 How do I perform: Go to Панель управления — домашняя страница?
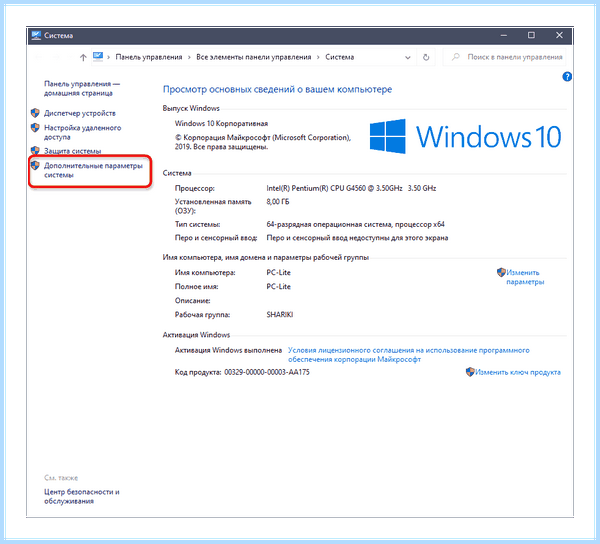click(x=82, y=88)
